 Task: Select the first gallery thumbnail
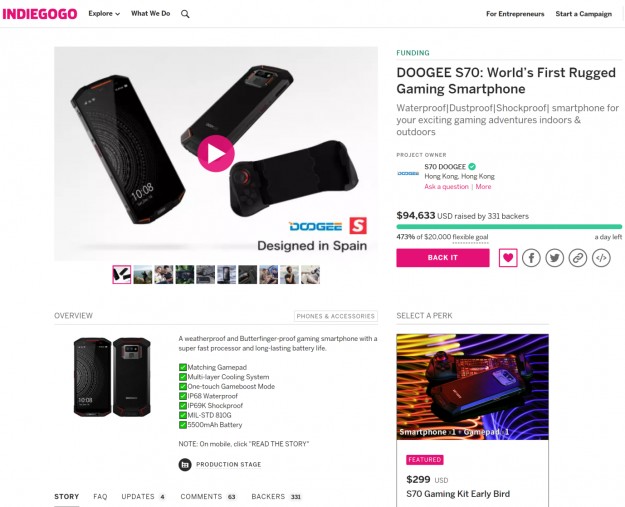122,274
